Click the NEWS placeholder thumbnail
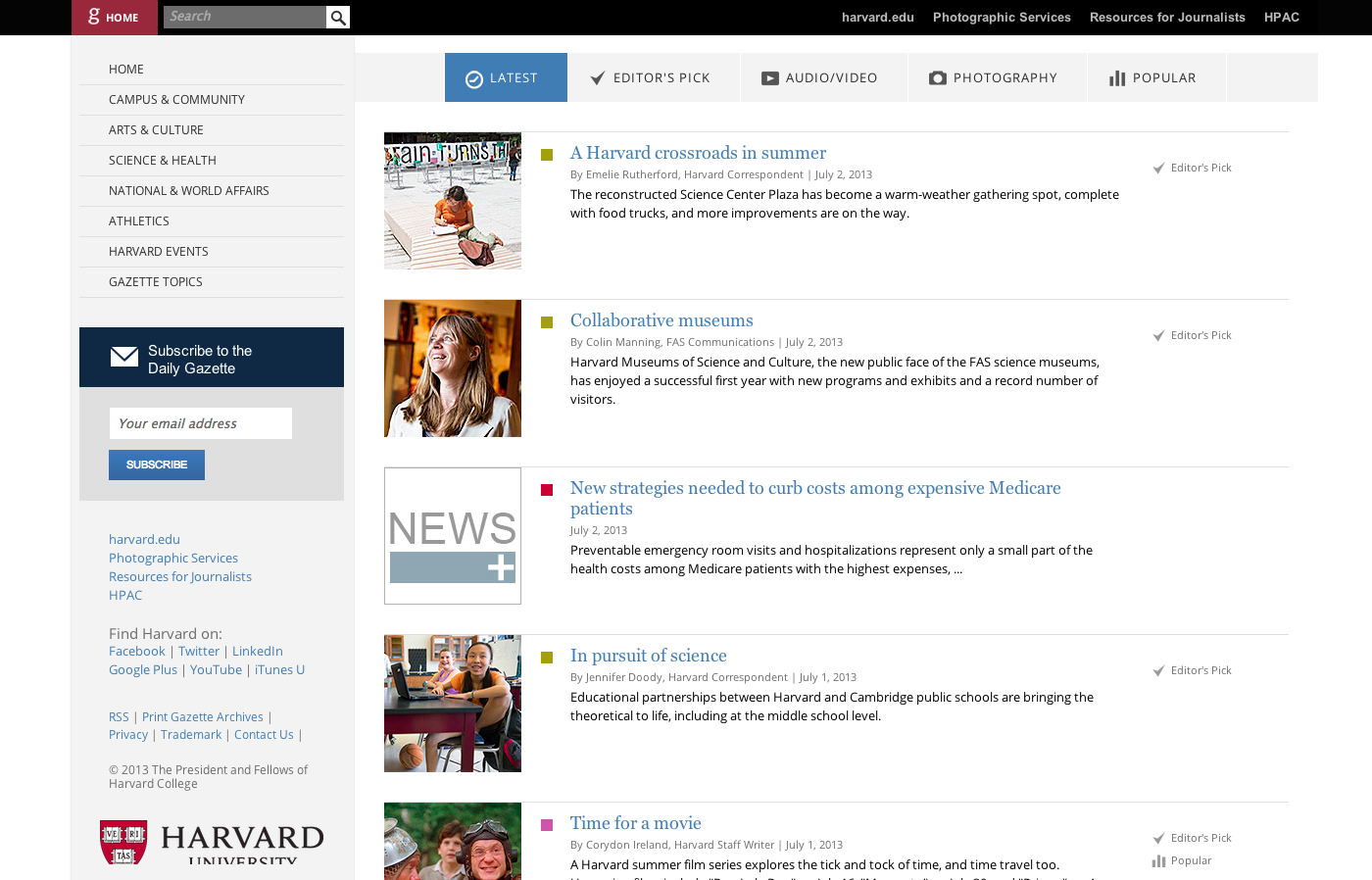 tap(453, 536)
